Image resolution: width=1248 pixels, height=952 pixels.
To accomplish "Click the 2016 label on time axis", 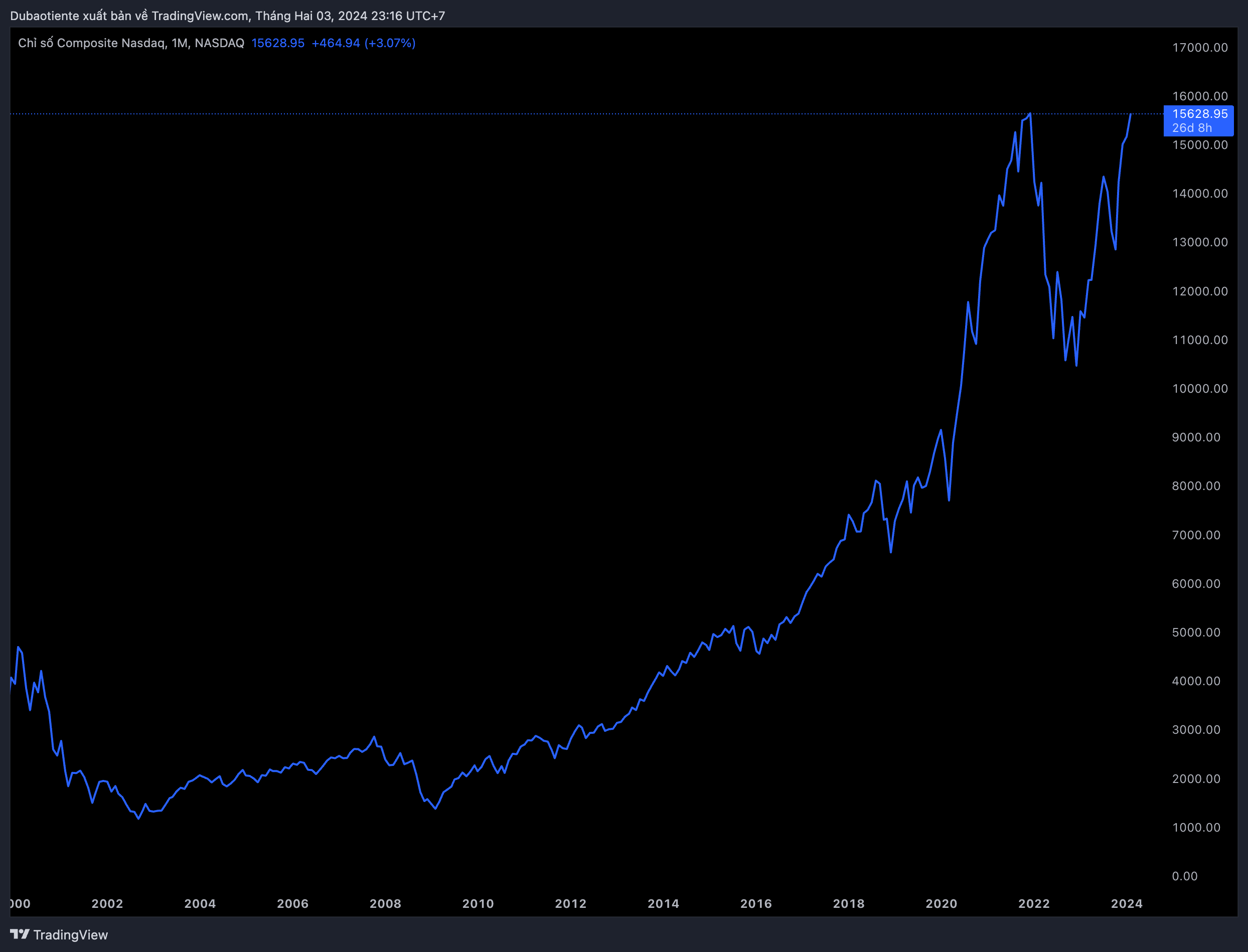I will [755, 904].
